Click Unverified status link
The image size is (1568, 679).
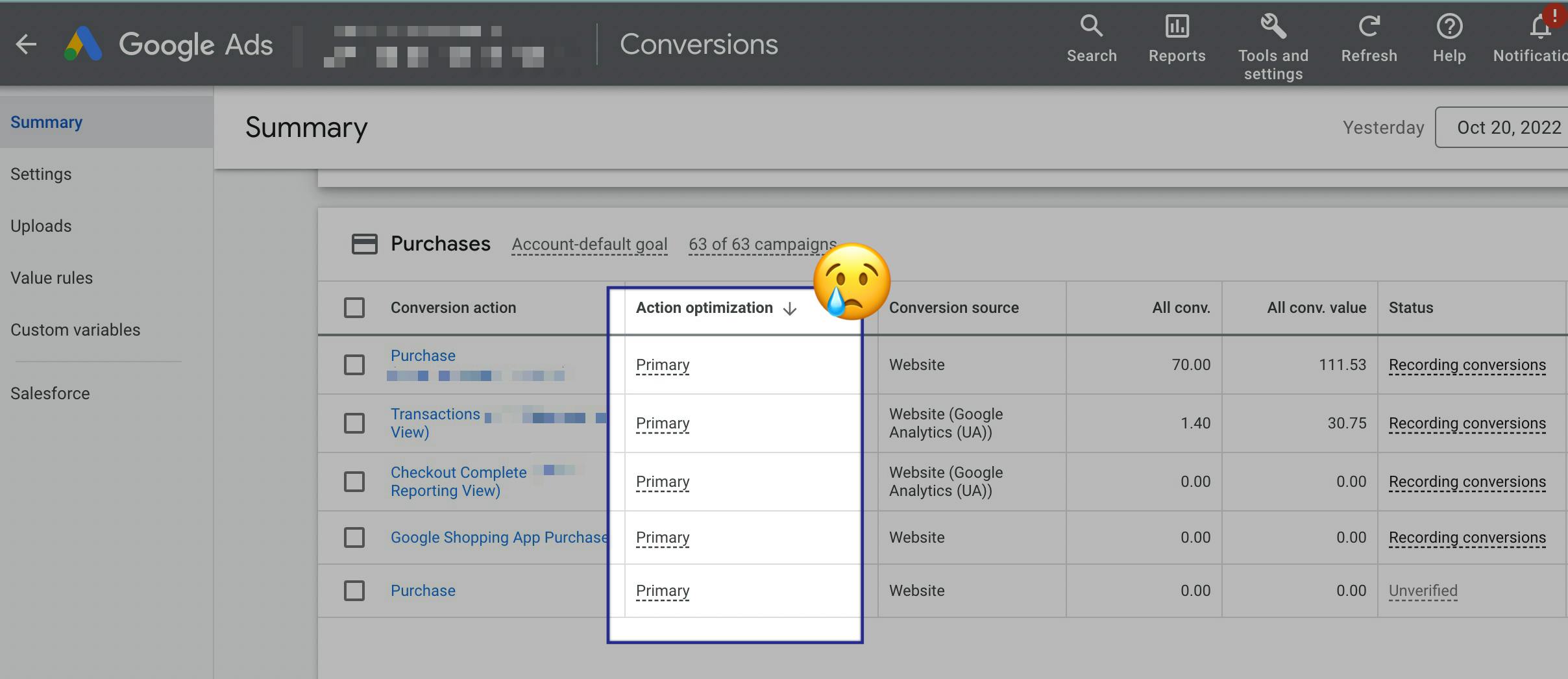pos(1423,591)
